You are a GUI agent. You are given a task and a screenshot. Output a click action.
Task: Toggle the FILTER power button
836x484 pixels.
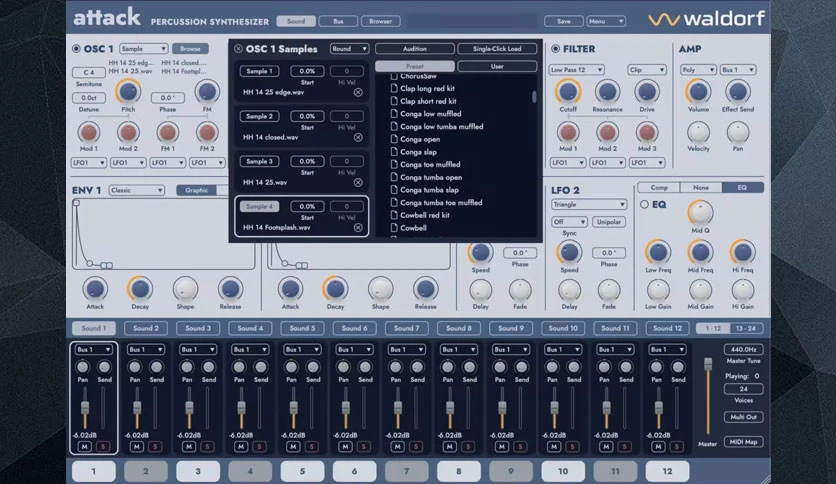coord(556,49)
